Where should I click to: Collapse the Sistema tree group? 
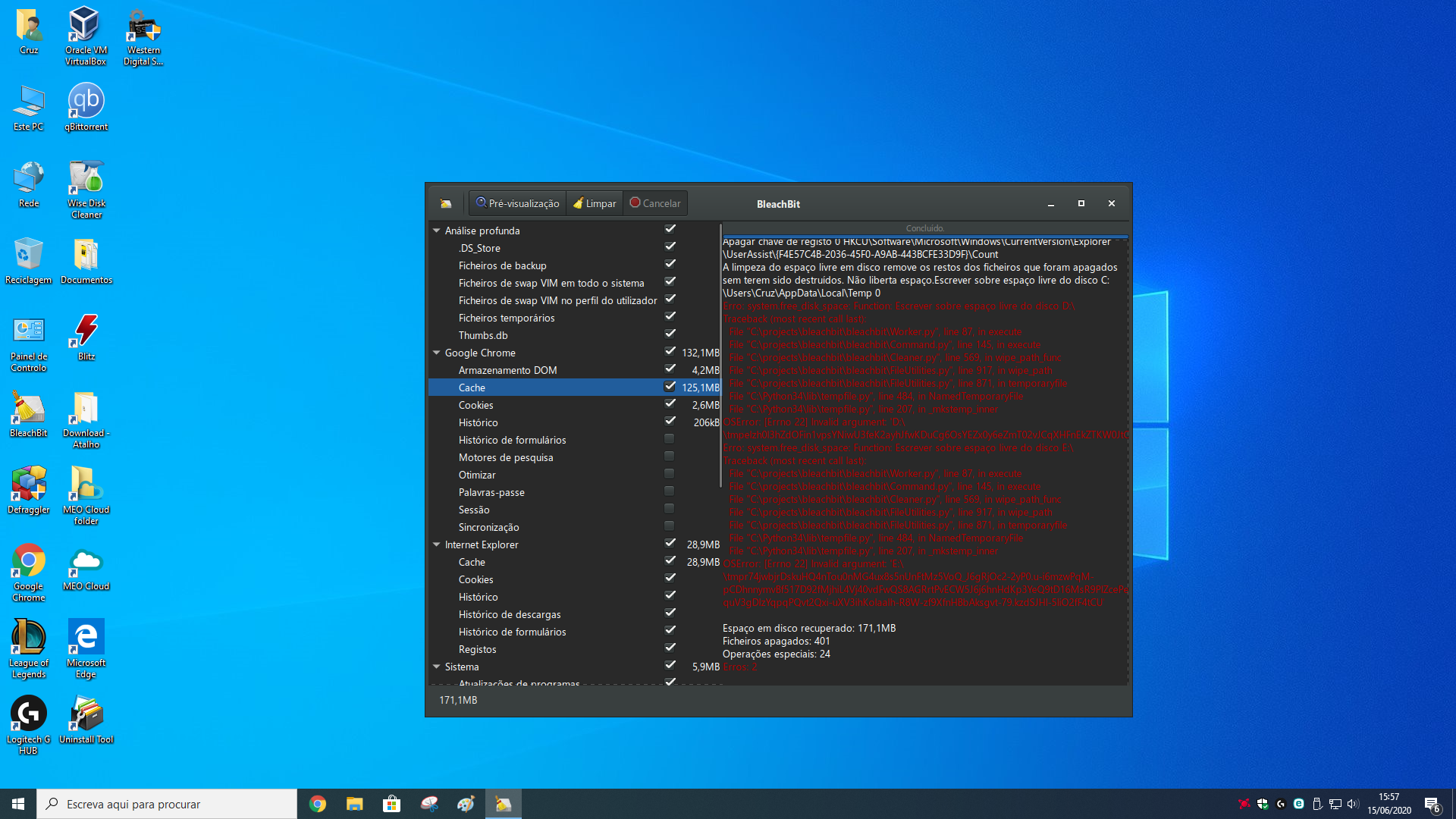[437, 667]
